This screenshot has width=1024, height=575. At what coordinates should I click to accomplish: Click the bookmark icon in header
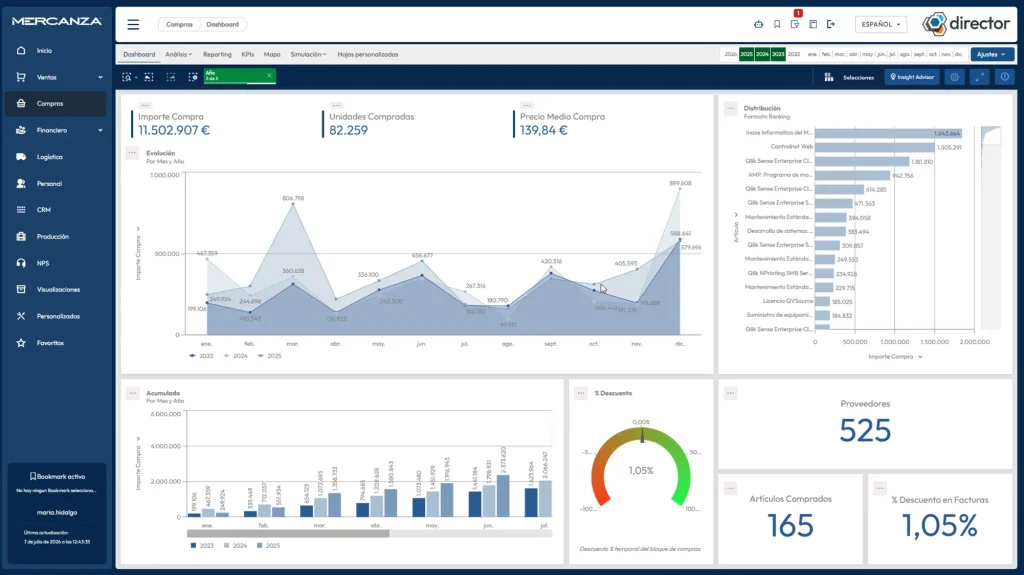[x=776, y=24]
